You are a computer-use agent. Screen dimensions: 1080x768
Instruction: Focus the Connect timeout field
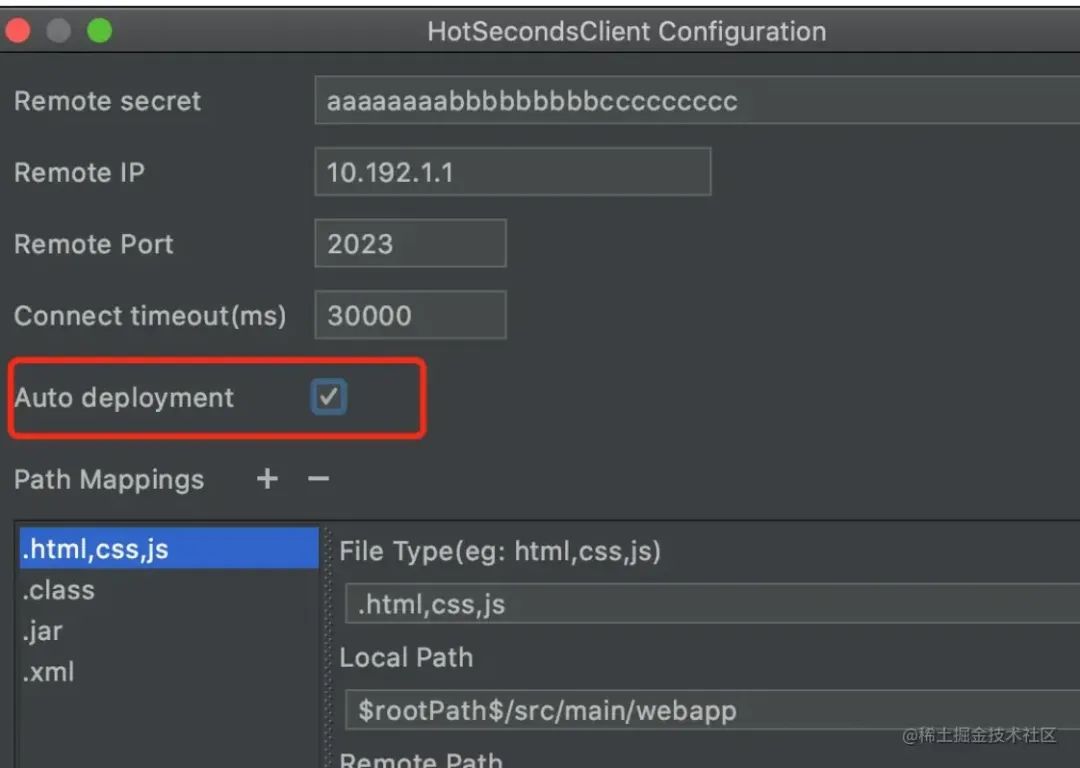click(411, 315)
